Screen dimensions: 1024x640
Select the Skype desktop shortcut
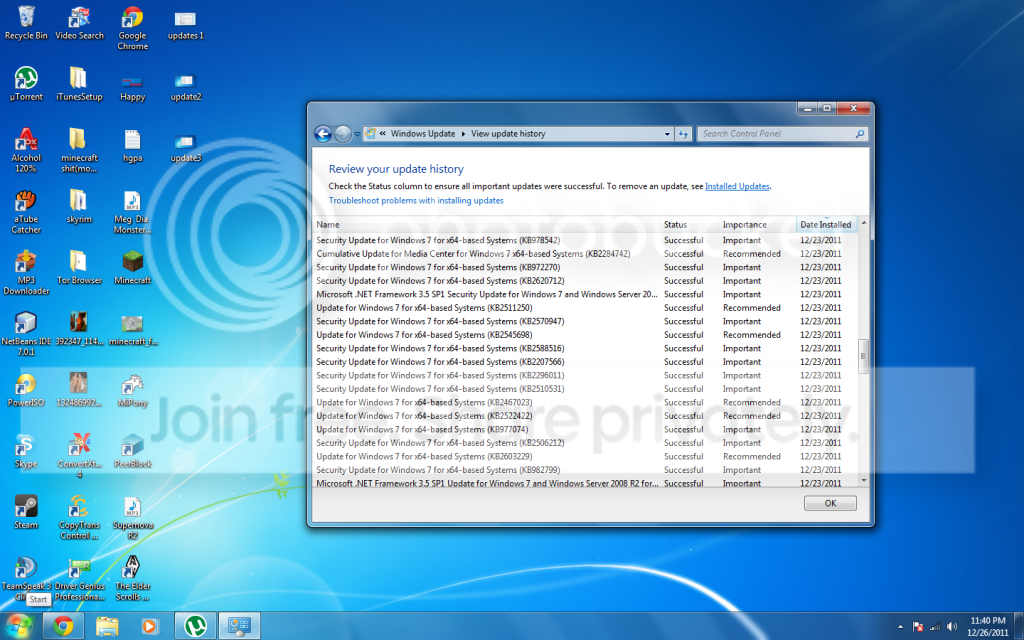26,451
